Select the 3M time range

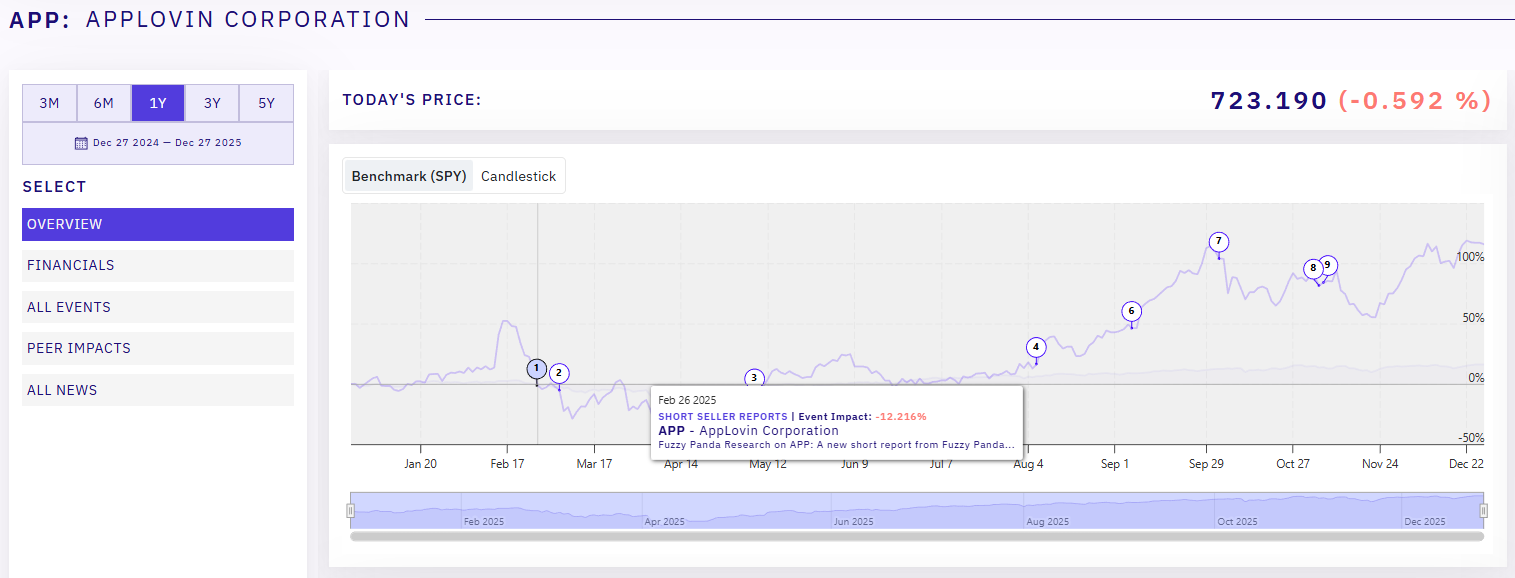(50, 103)
